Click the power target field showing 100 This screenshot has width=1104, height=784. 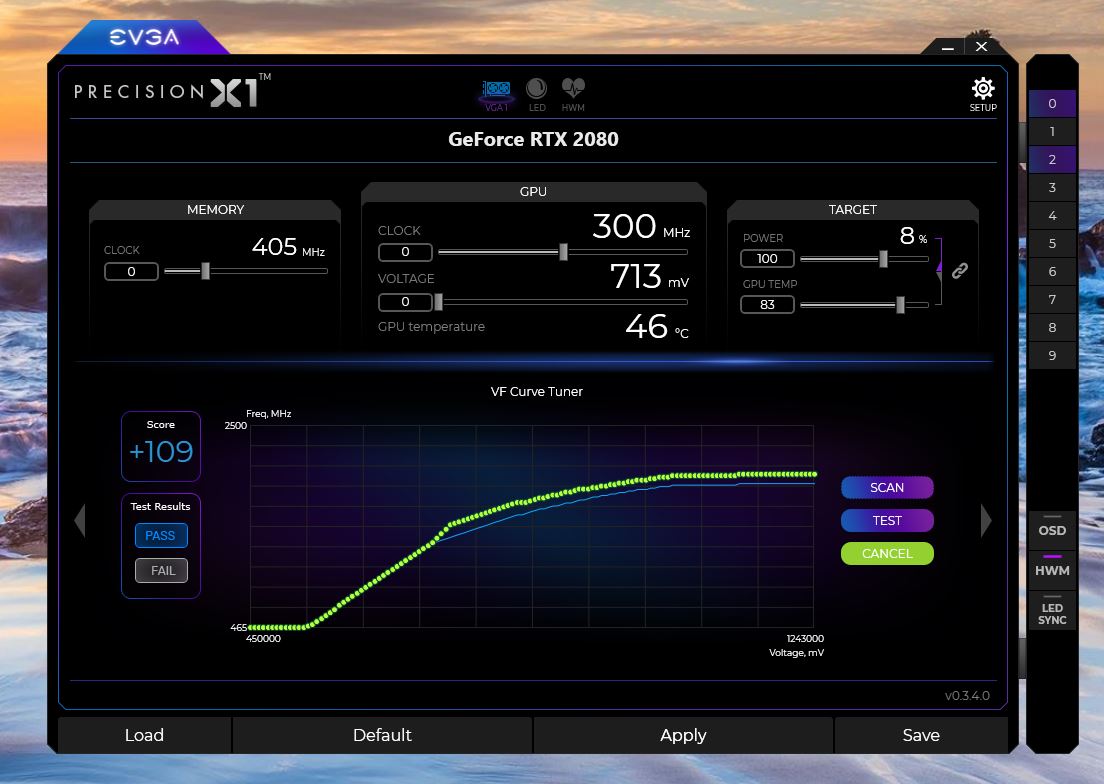(x=767, y=259)
